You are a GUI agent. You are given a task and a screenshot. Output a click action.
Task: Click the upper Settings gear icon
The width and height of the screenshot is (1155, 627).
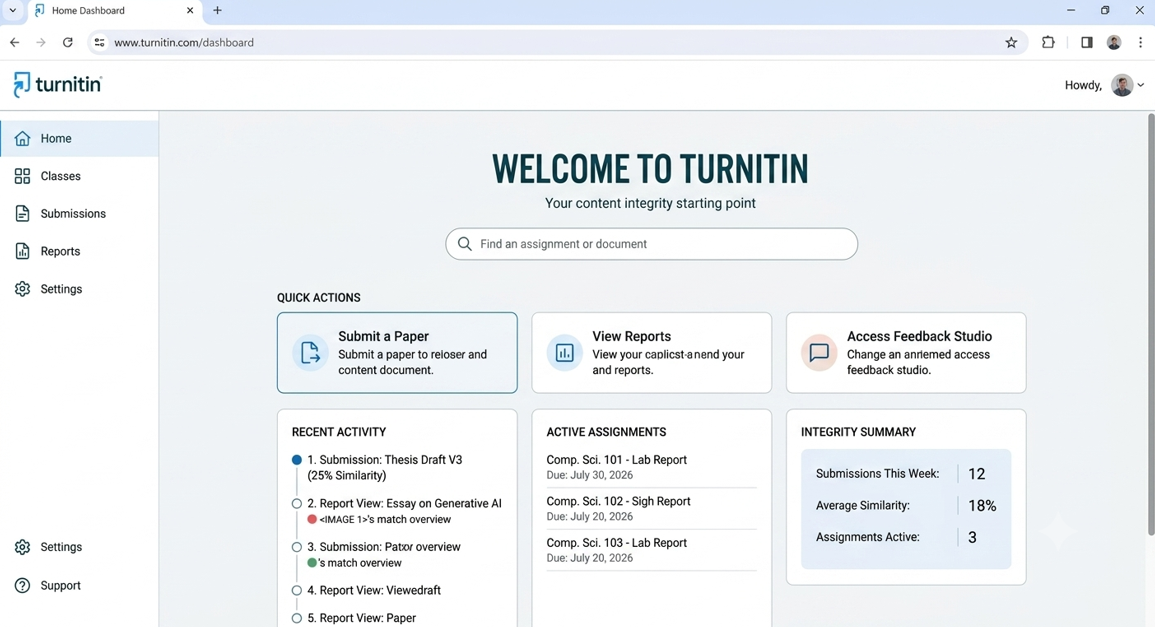pyautogui.click(x=22, y=289)
